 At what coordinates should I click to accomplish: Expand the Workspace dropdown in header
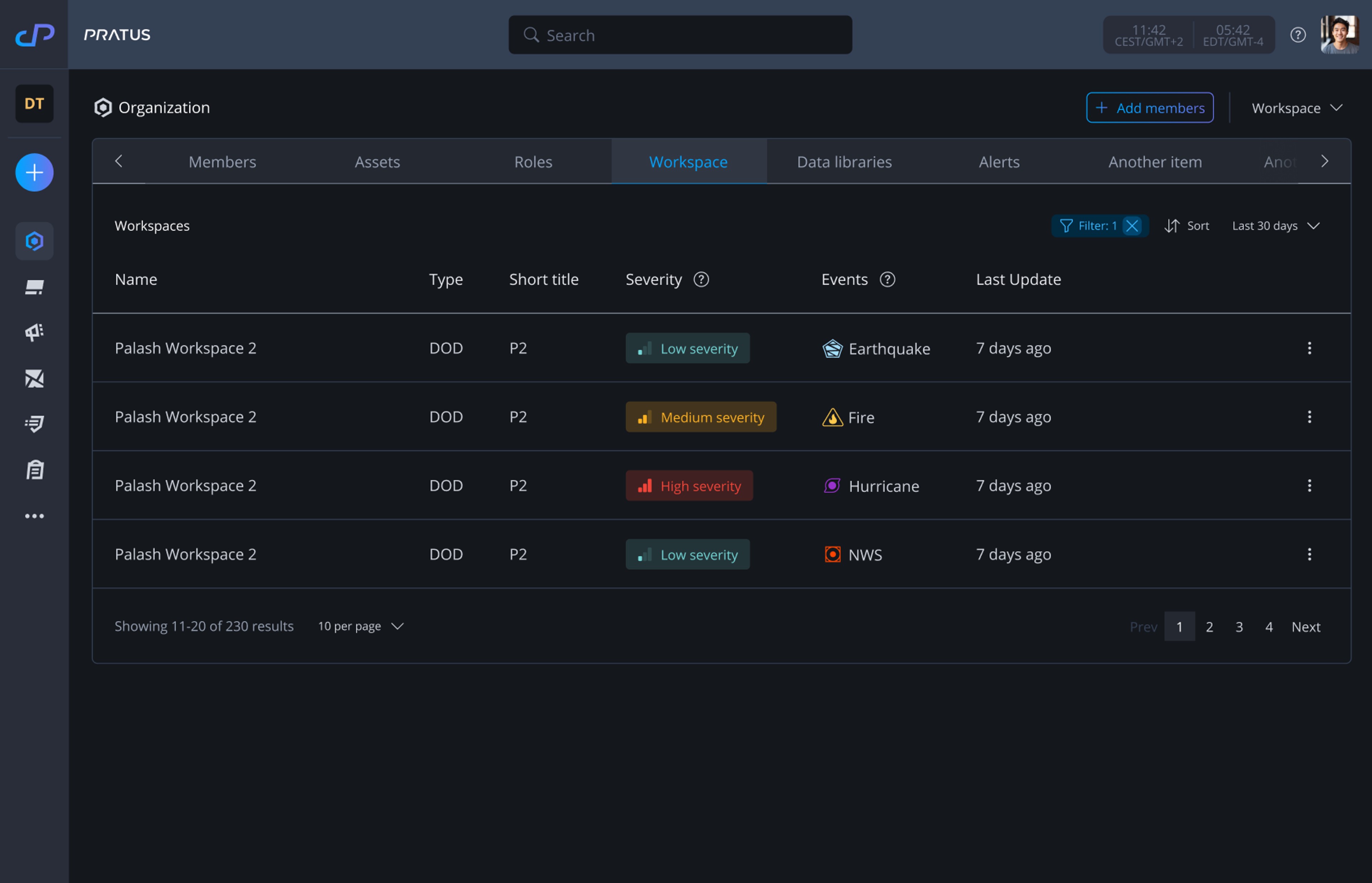click(1297, 108)
